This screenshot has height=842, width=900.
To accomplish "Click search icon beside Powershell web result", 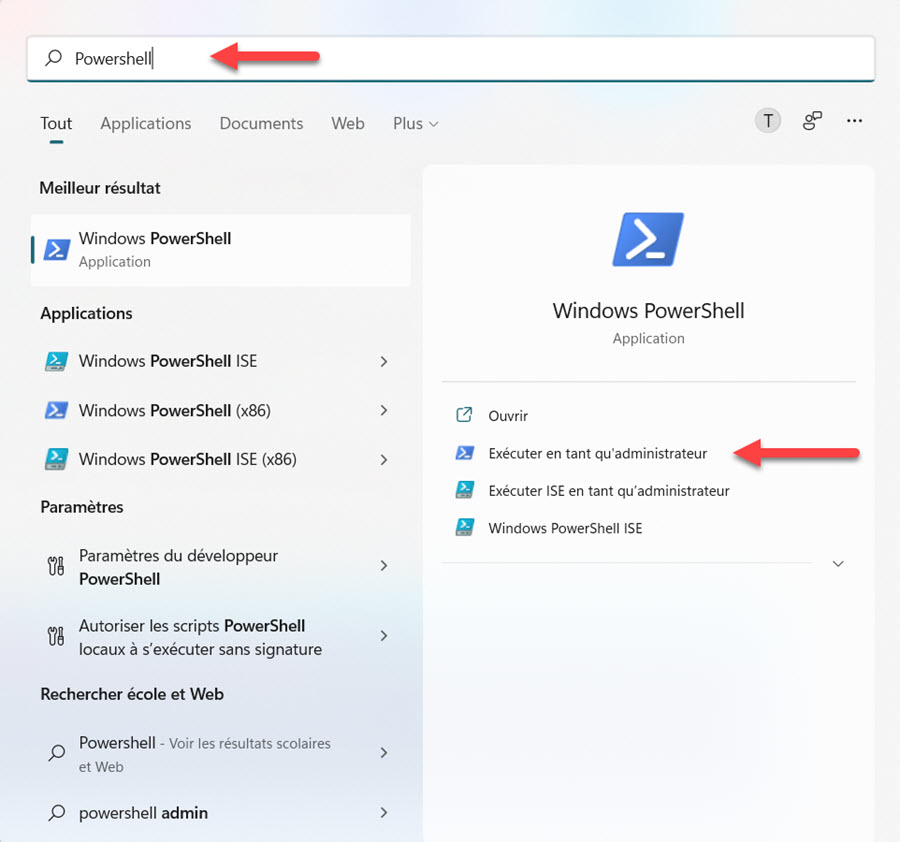I will [56, 752].
